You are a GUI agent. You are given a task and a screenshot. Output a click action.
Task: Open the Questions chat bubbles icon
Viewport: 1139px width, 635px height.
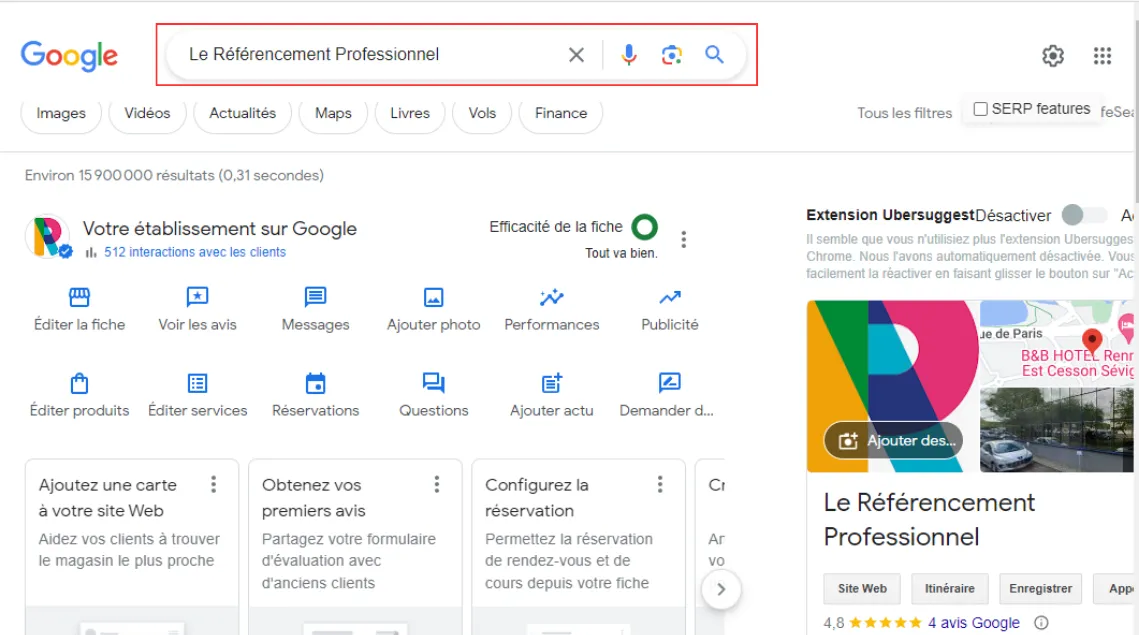click(x=434, y=383)
